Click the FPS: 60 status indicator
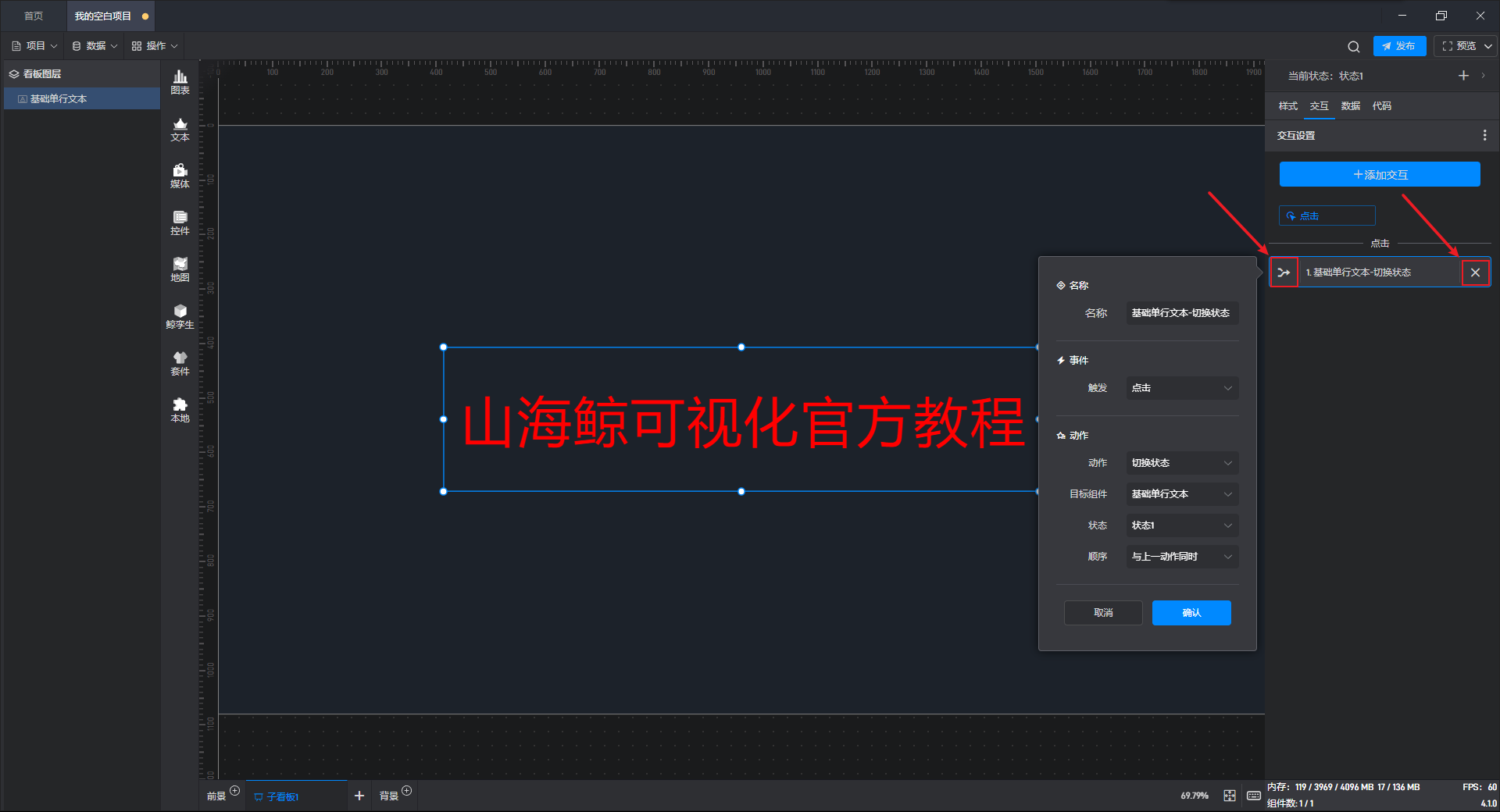 tap(1480, 787)
